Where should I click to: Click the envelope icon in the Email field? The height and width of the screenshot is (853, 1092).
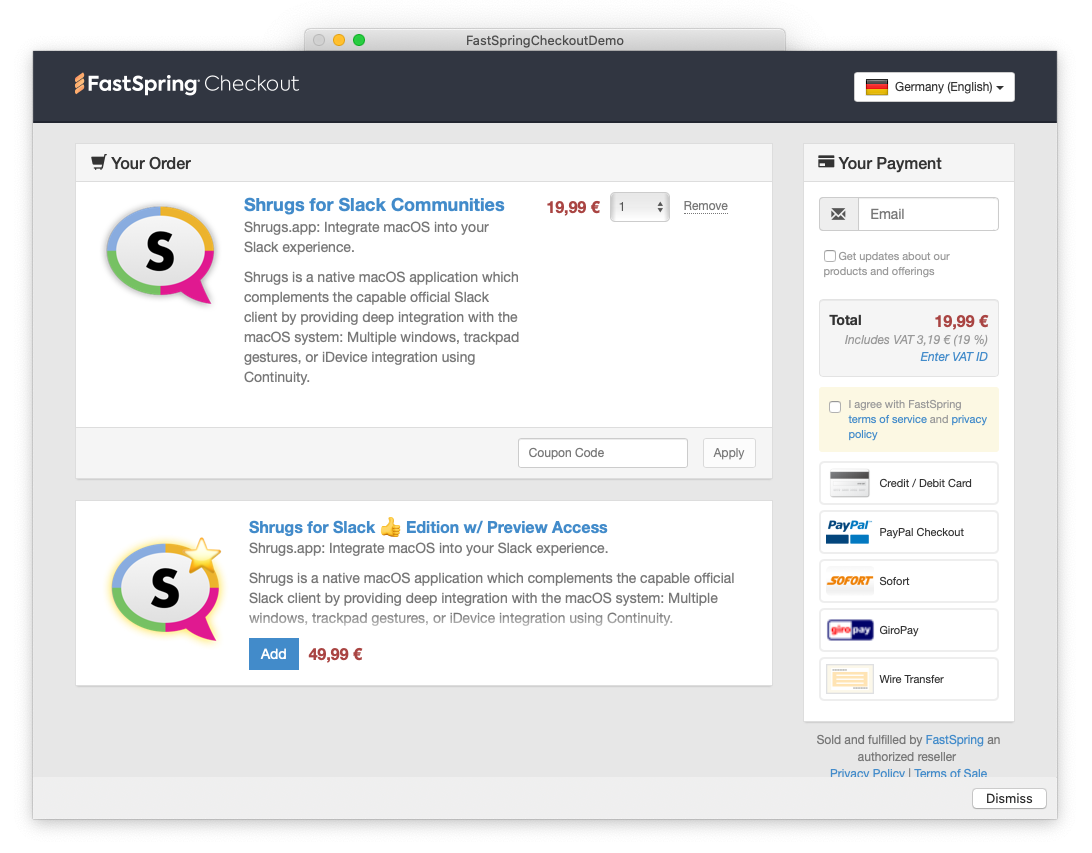838,214
